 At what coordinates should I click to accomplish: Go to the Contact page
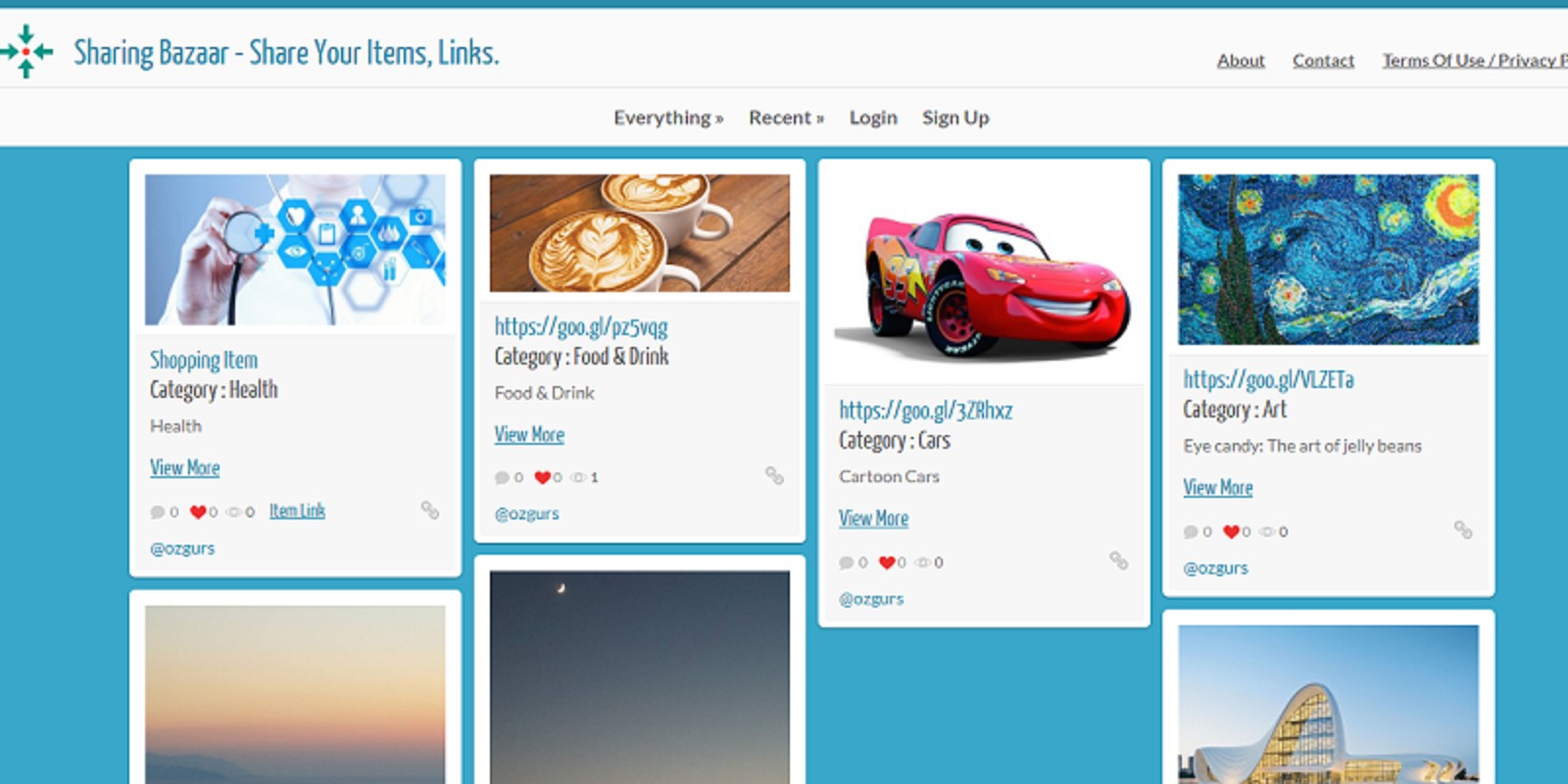click(x=1323, y=60)
